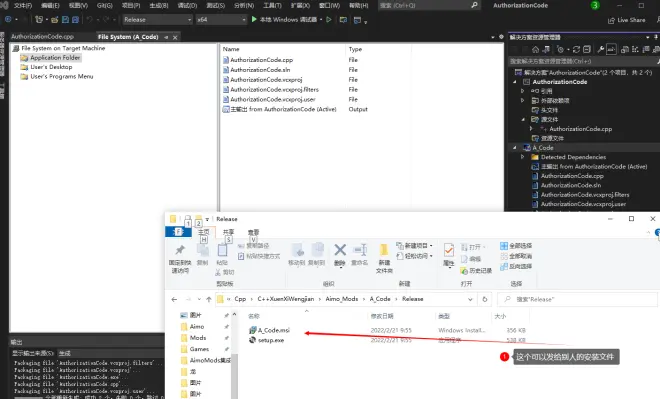
Task: Open properties wrench icon in Solution Explorer
Action: point(601,50)
